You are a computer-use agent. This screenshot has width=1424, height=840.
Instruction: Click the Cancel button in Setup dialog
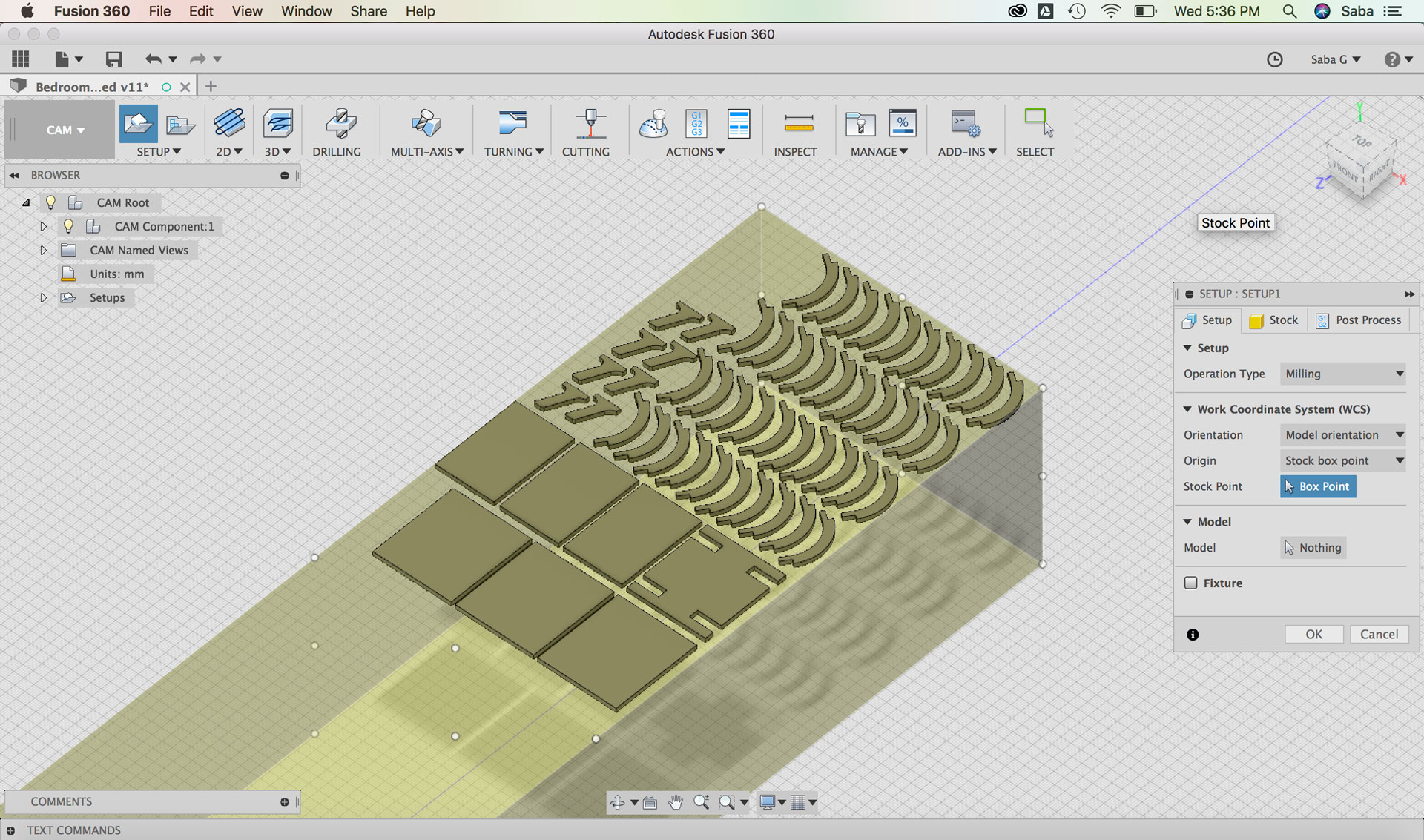pyautogui.click(x=1379, y=634)
